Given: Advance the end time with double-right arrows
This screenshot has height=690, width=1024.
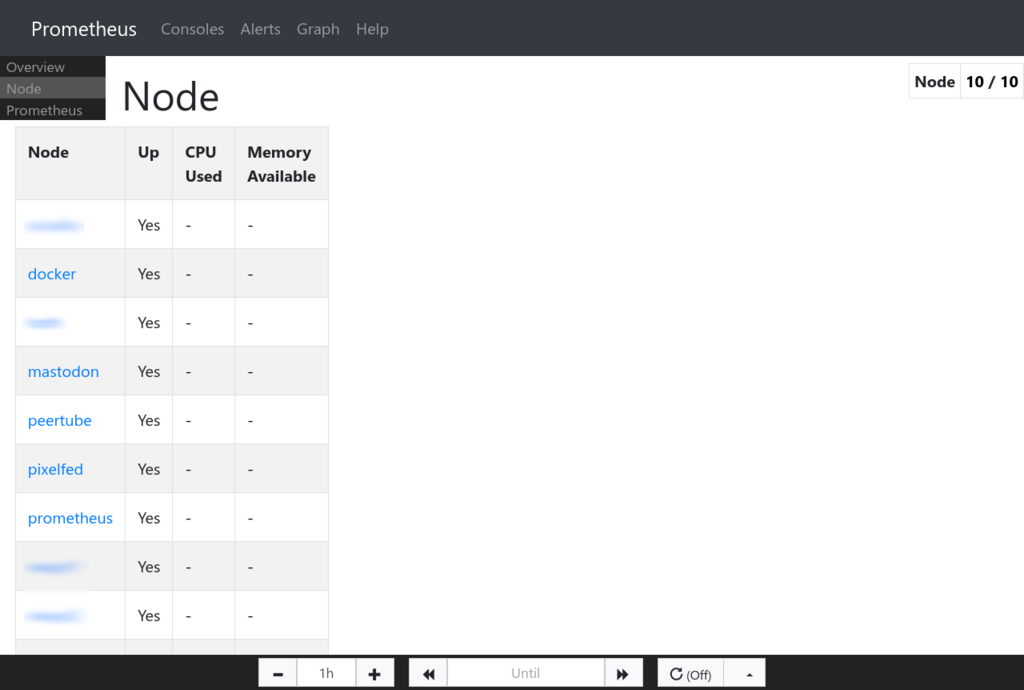Looking at the screenshot, I should pyautogui.click(x=623, y=673).
